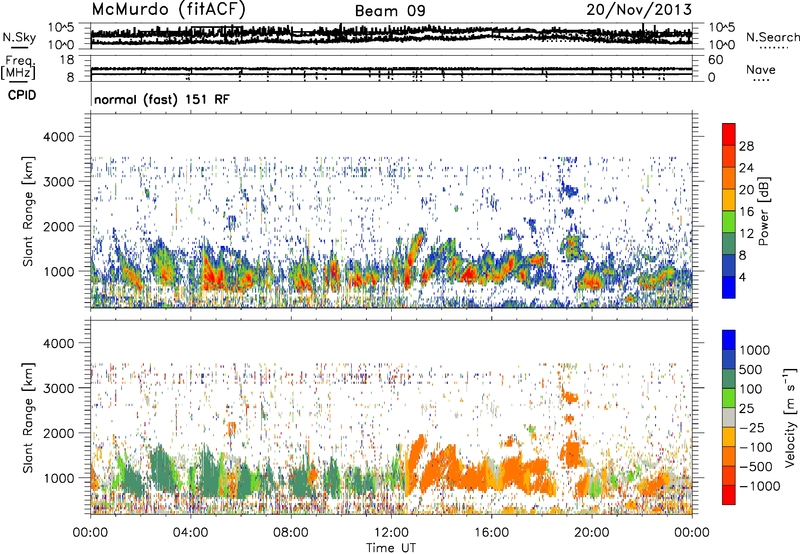Click the 18 MHz frequency tick label

click(x=67, y=60)
